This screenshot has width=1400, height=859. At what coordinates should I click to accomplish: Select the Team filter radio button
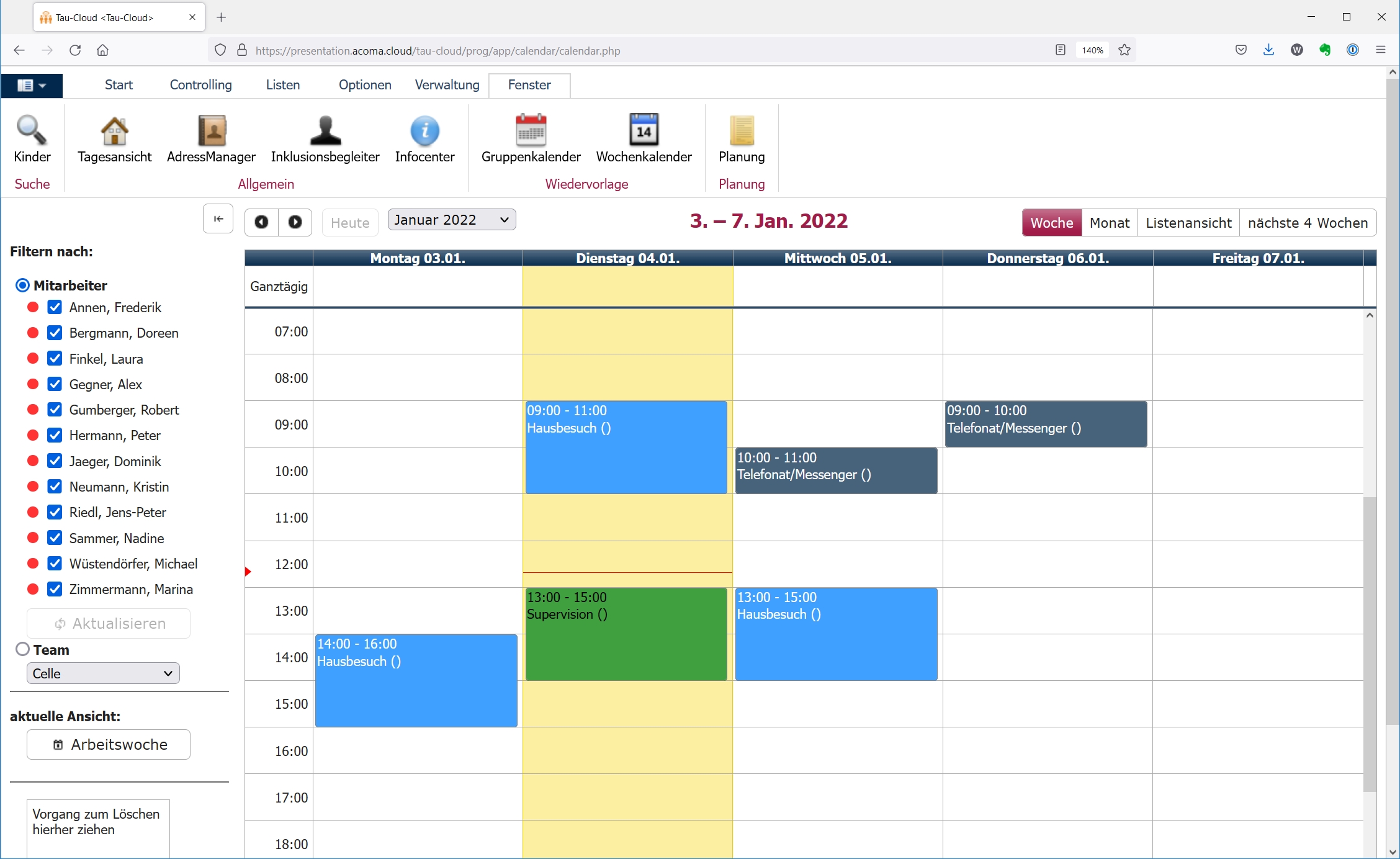pyautogui.click(x=22, y=649)
